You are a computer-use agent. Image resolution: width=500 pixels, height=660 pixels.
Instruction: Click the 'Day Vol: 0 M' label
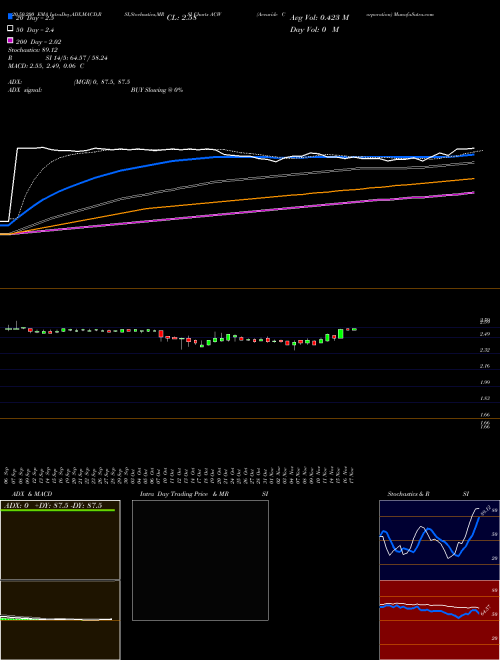tap(314, 30)
